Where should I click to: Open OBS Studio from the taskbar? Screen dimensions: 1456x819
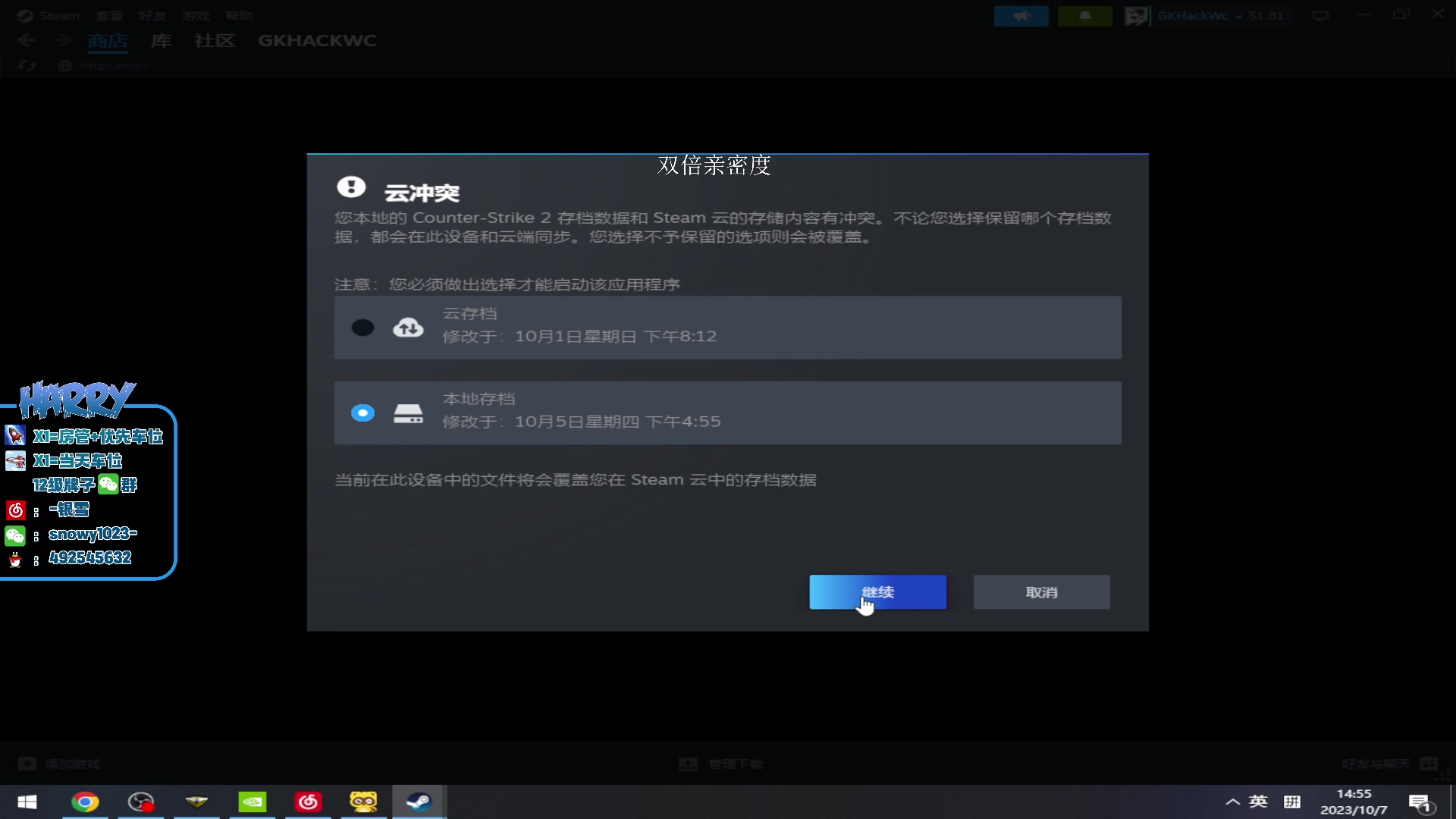(141, 802)
